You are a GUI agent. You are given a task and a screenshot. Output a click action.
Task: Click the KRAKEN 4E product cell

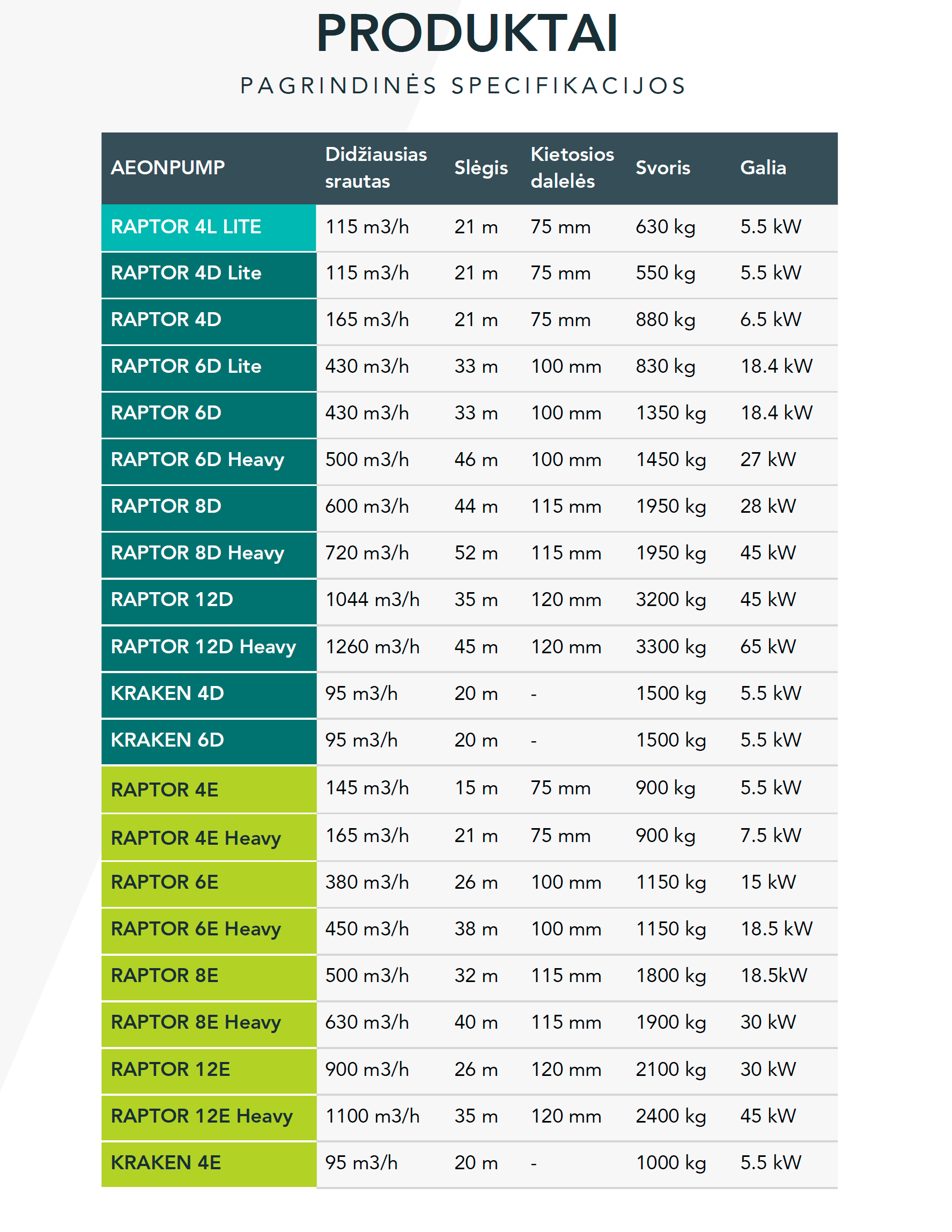(x=209, y=1164)
